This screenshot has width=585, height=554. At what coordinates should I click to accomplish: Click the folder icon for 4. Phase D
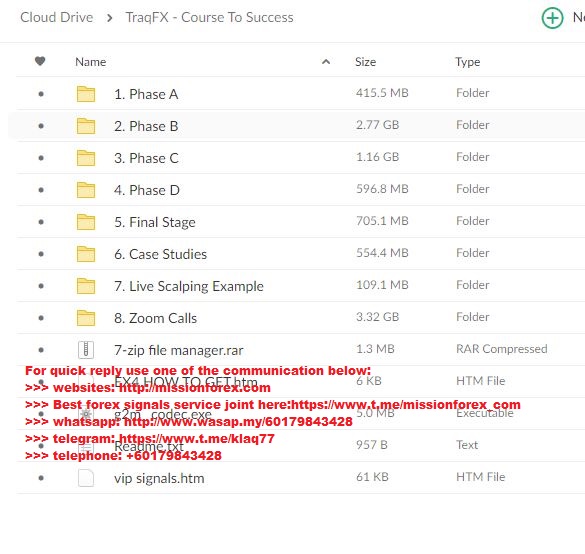click(x=86, y=190)
